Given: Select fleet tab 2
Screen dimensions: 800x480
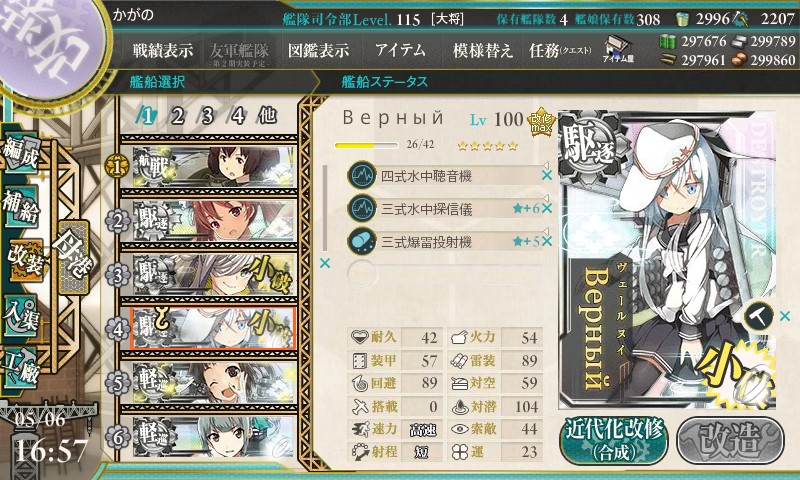Looking at the screenshot, I should [177, 116].
